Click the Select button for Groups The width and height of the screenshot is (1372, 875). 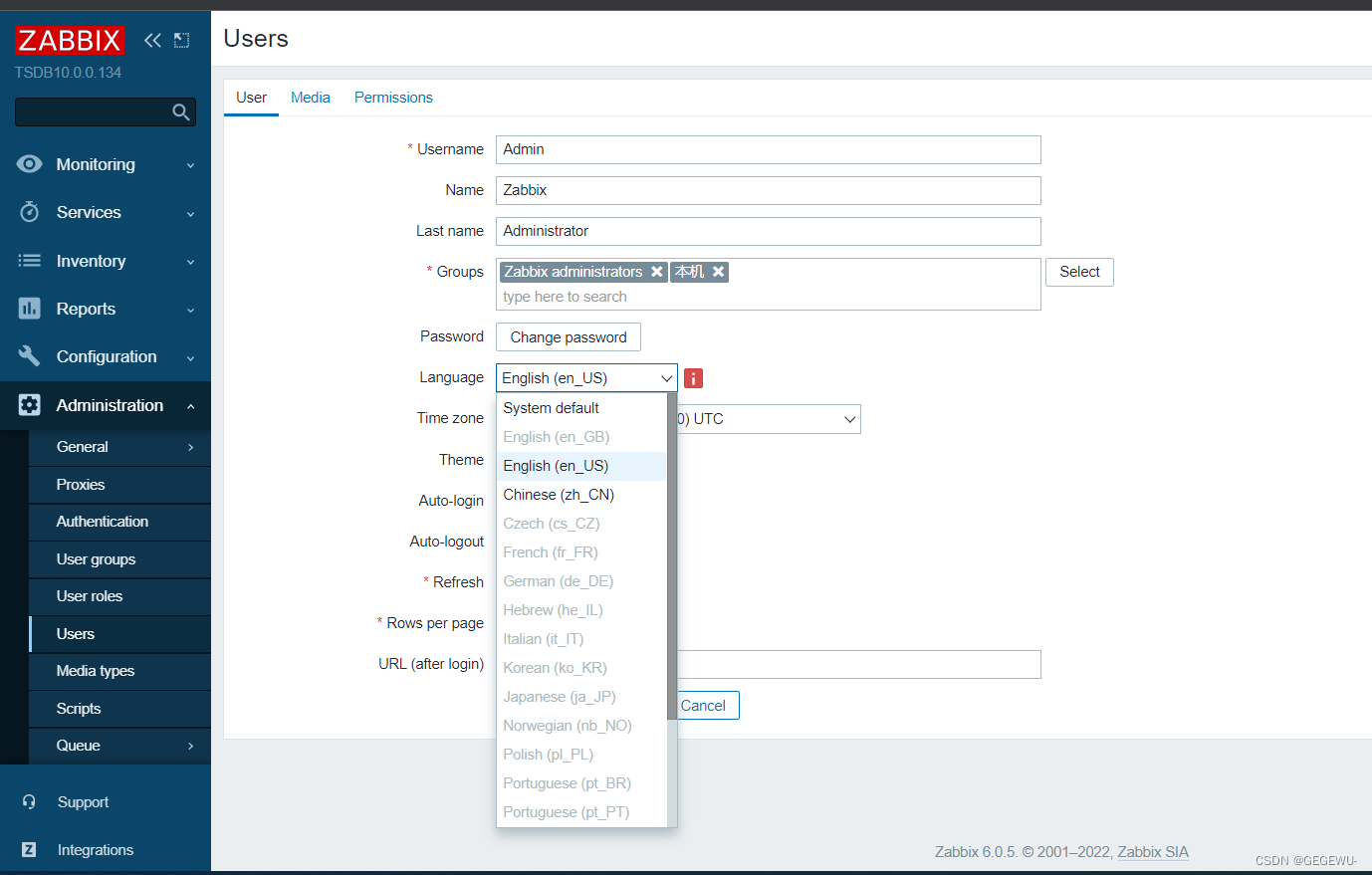[1079, 272]
